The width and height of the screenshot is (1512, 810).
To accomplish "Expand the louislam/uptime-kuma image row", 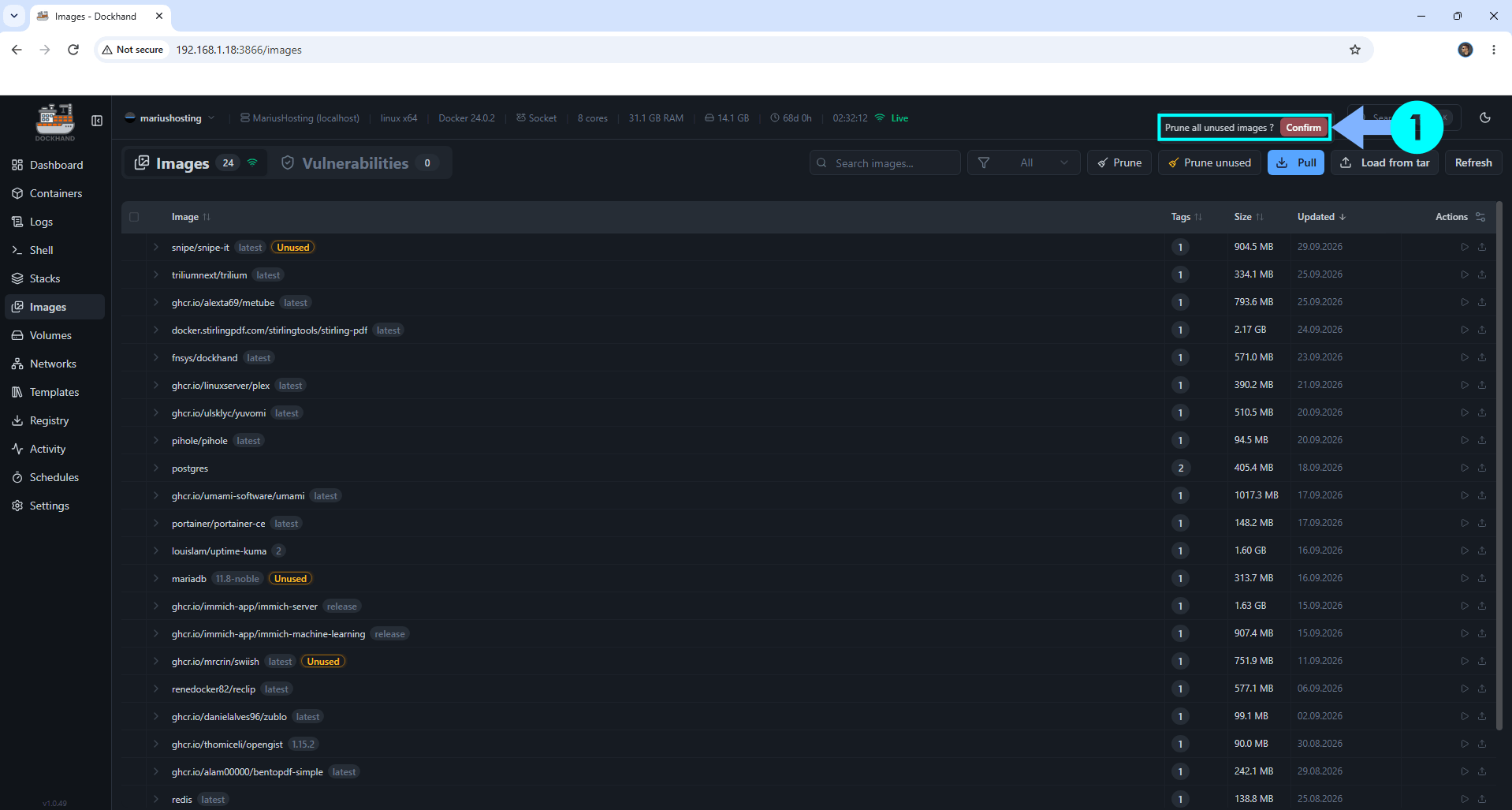I will 156,551.
